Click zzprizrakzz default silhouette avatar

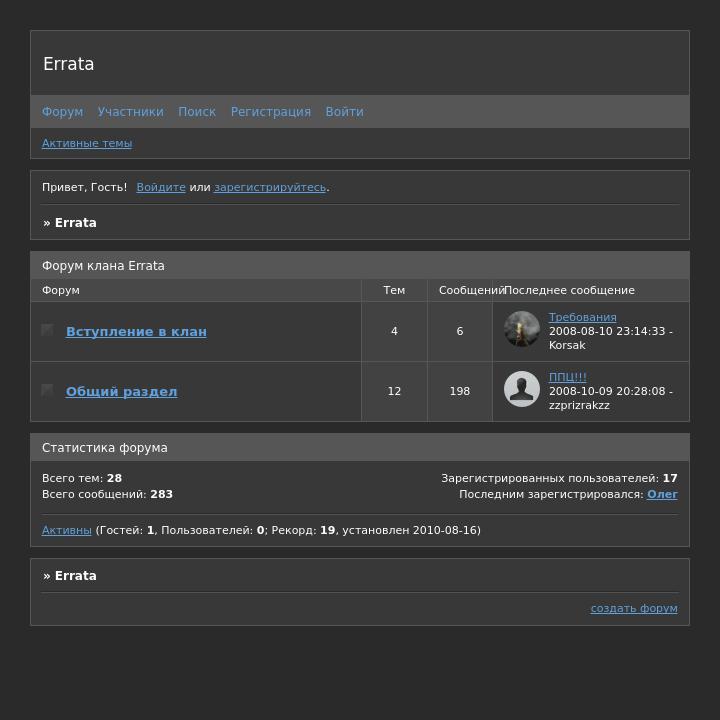pos(522,389)
